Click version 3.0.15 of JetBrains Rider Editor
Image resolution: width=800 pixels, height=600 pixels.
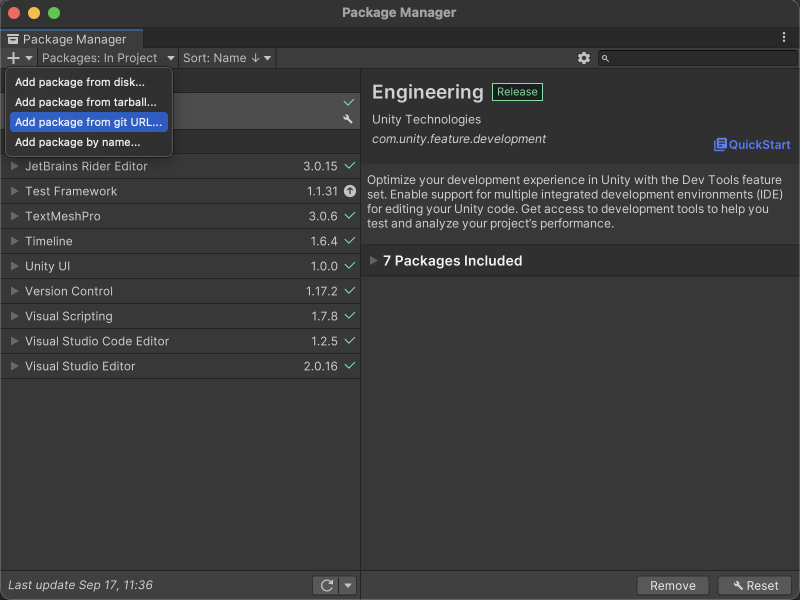pyautogui.click(x=320, y=166)
